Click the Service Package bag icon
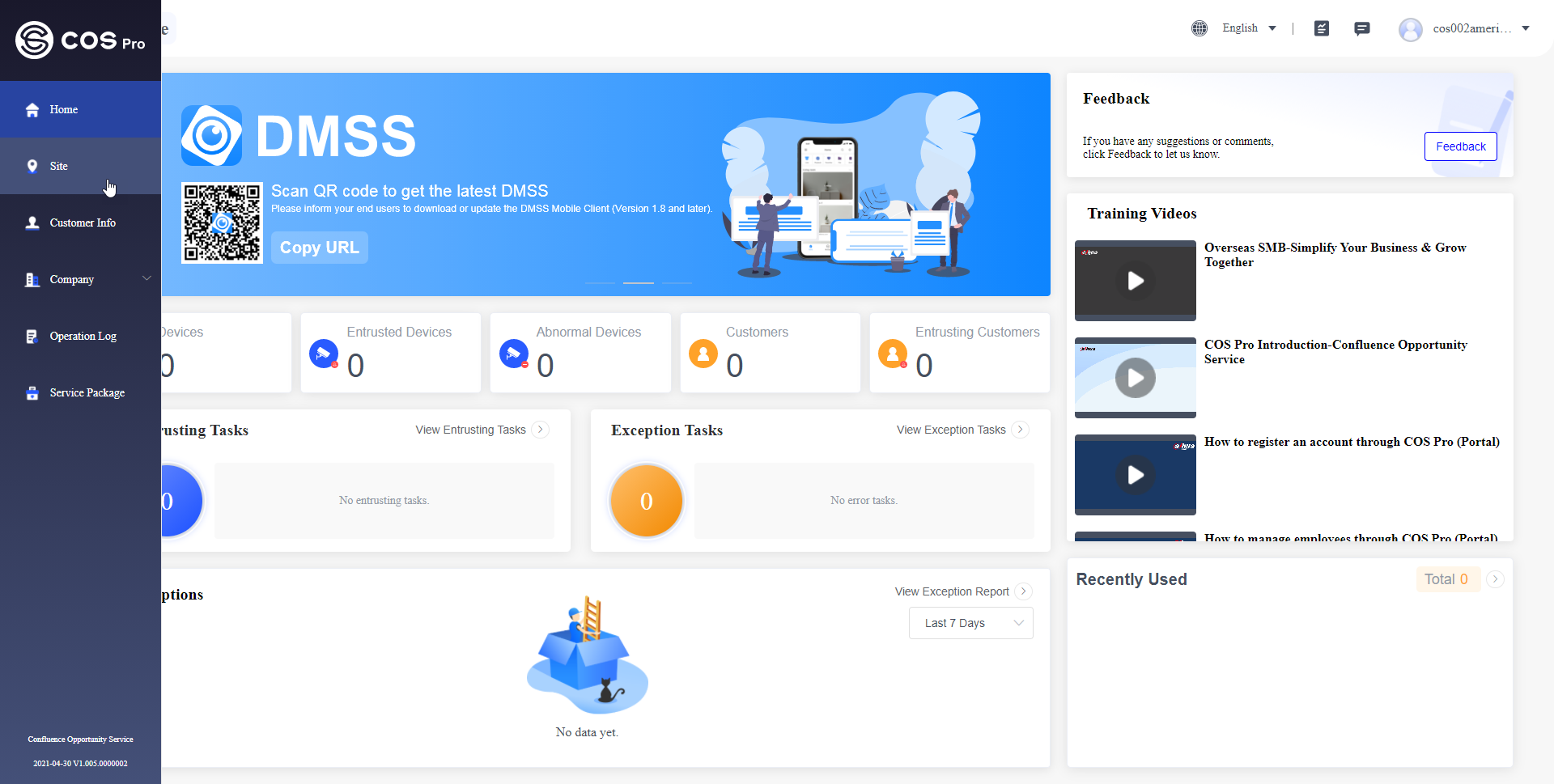 tap(32, 393)
